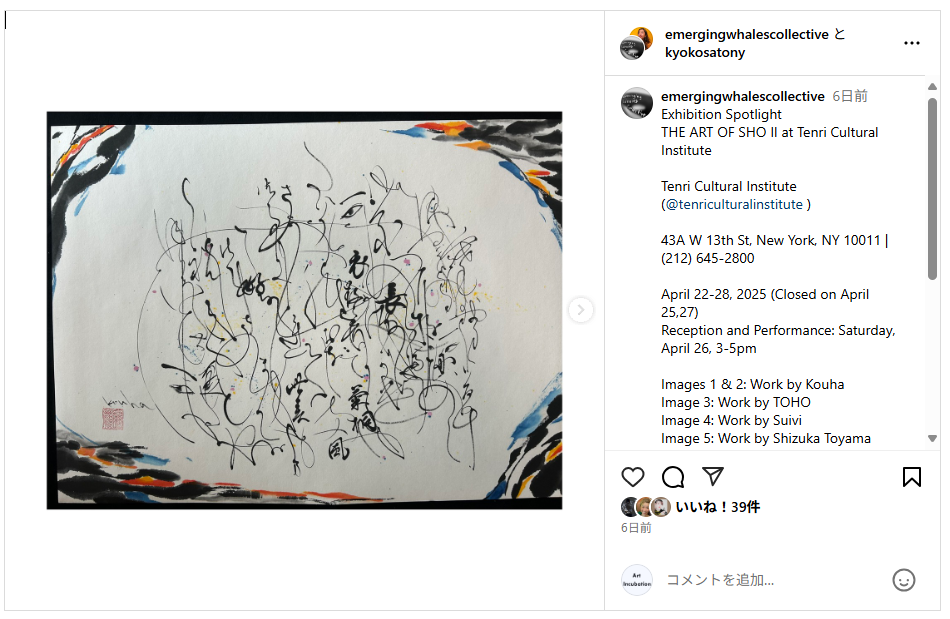Like the post with the heart icon
This screenshot has width=950, height=619.
coord(633,477)
